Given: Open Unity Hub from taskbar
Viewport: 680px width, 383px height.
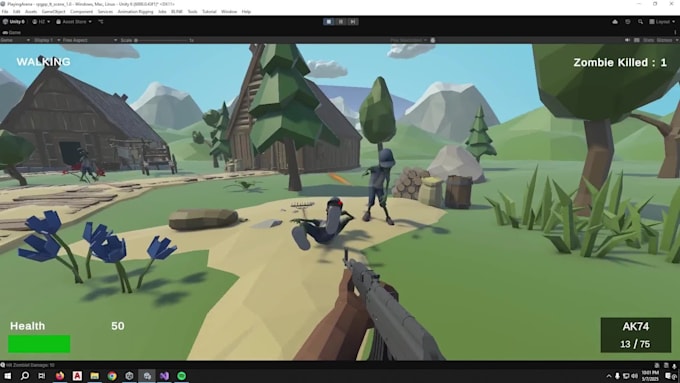Looking at the screenshot, I should tap(129, 376).
